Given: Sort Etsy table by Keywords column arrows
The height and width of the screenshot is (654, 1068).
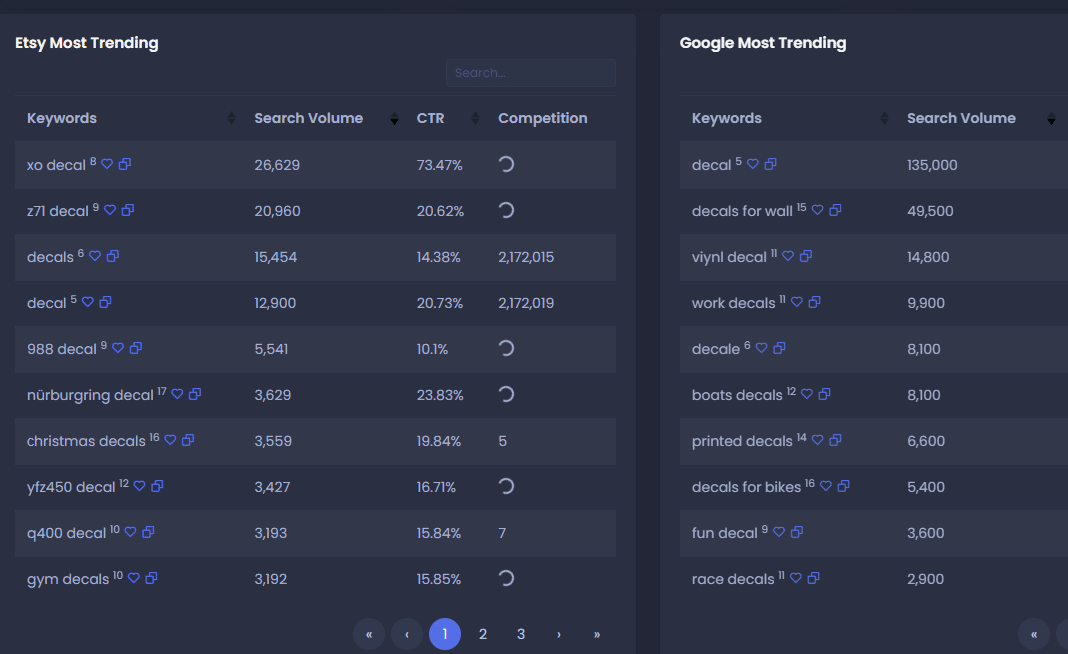Looking at the screenshot, I should [x=231, y=119].
